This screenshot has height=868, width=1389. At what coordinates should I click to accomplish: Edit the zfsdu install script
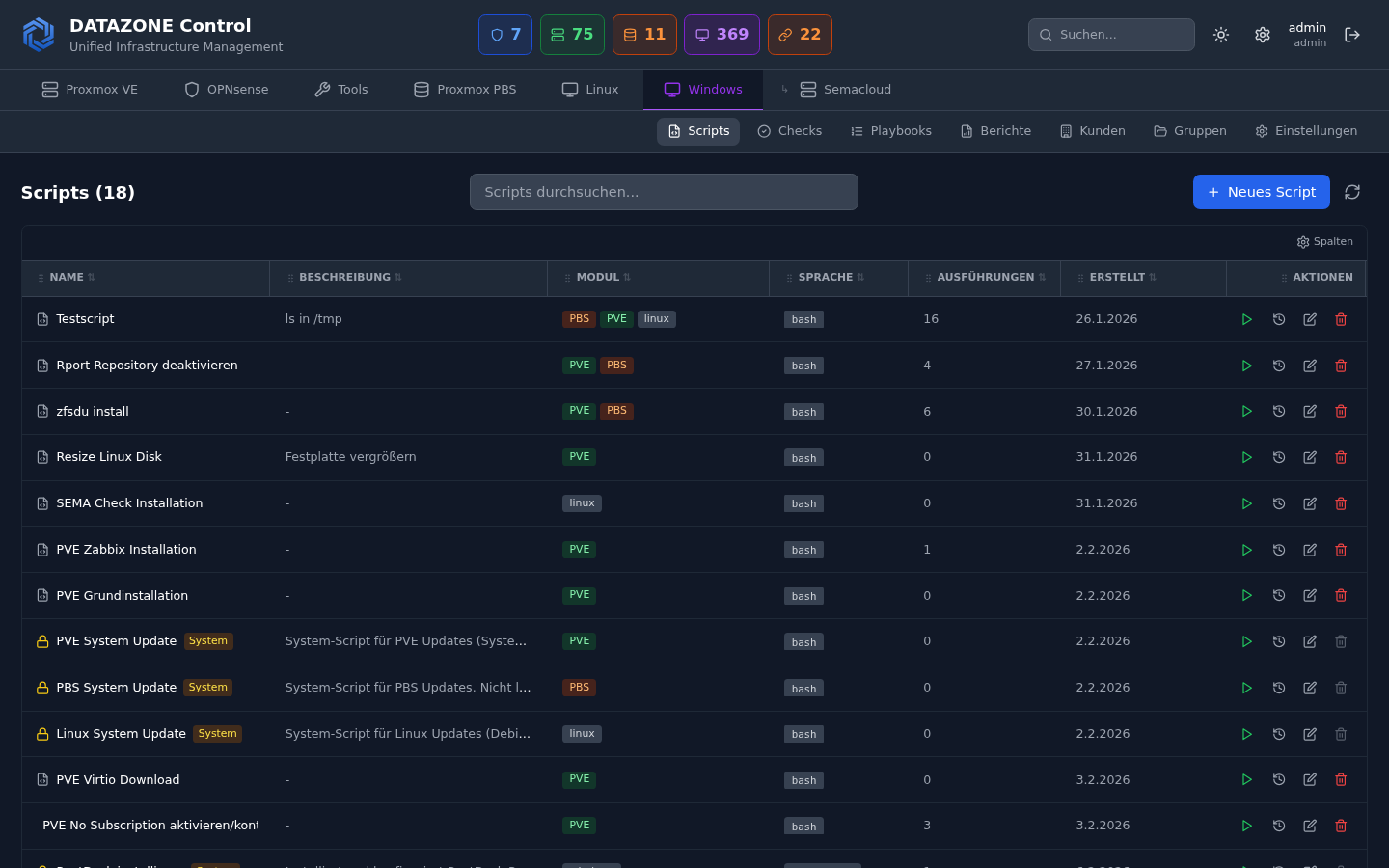pyautogui.click(x=1309, y=412)
